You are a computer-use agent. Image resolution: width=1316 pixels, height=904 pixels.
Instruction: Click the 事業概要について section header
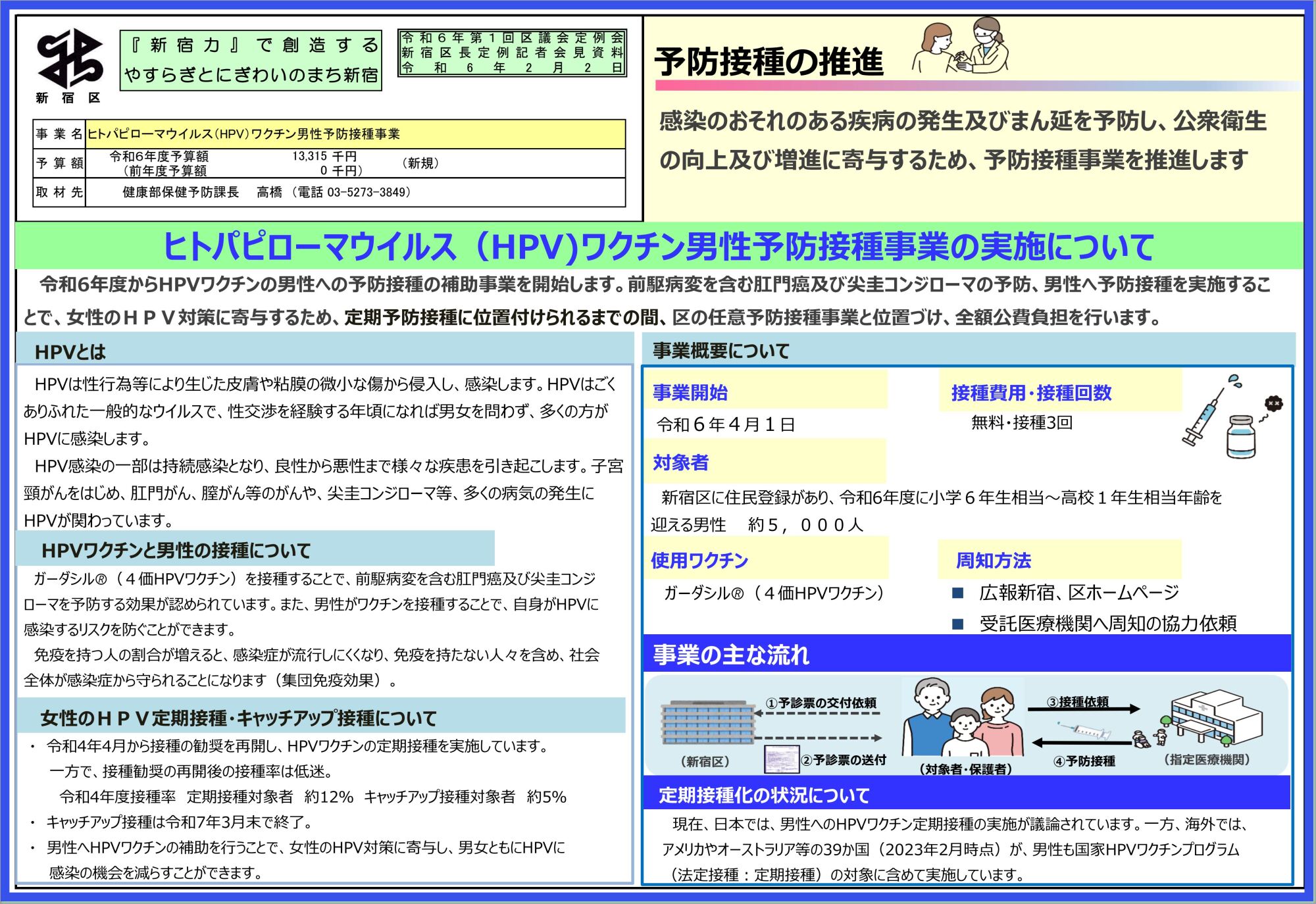[x=721, y=351]
